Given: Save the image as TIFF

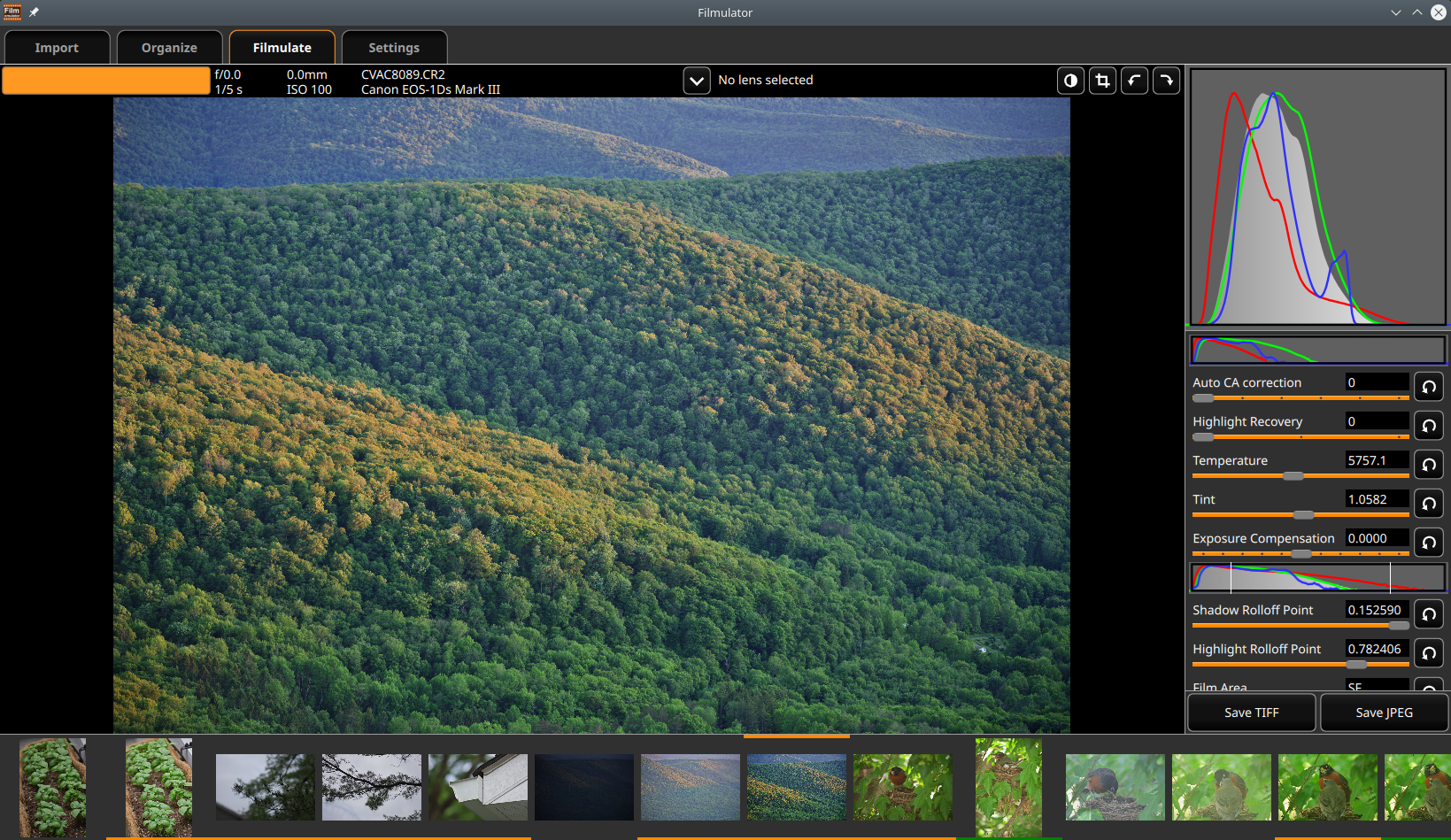Looking at the screenshot, I should pyautogui.click(x=1250, y=712).
